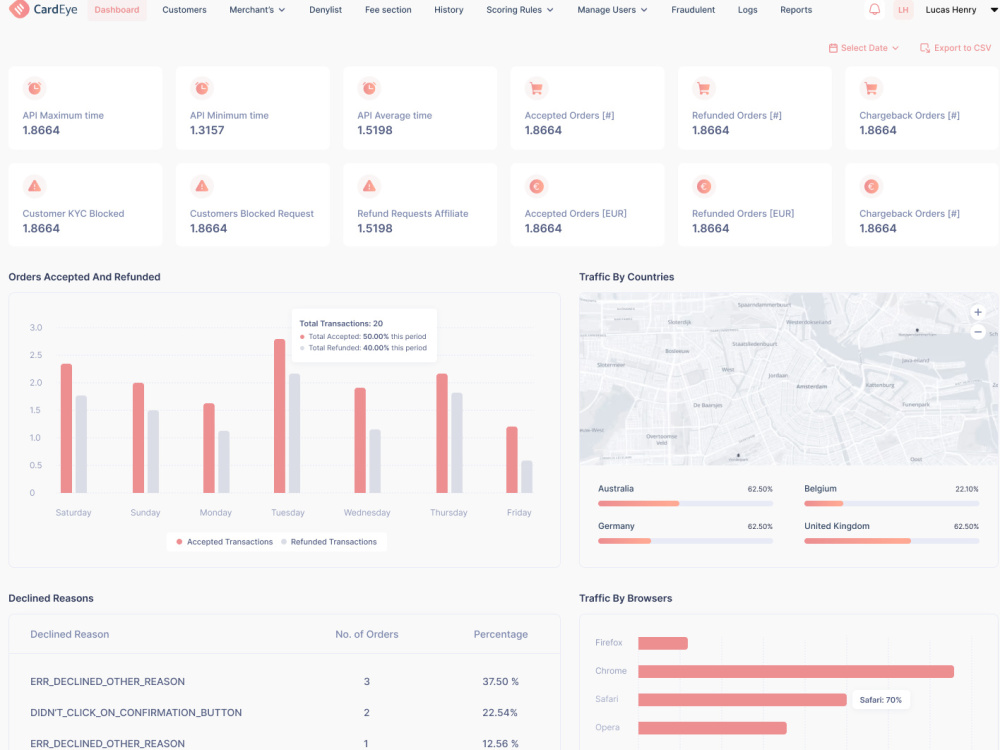
Task: Click the Belgium traffic progress bar
Action: point(891,504)
